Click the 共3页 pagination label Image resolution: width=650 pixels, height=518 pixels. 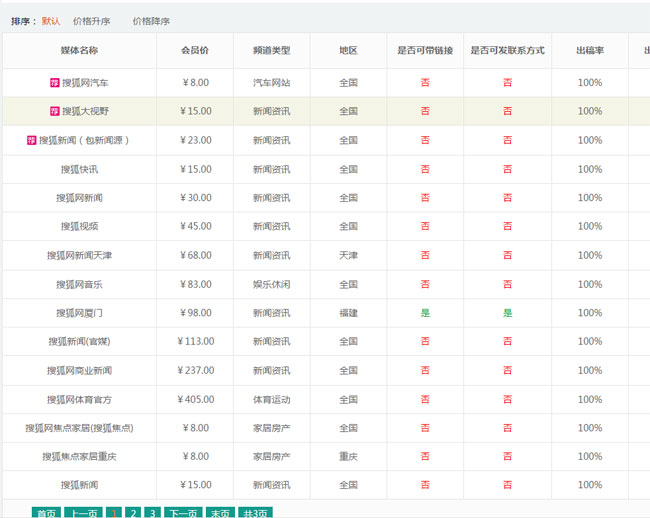click(256, 513)
